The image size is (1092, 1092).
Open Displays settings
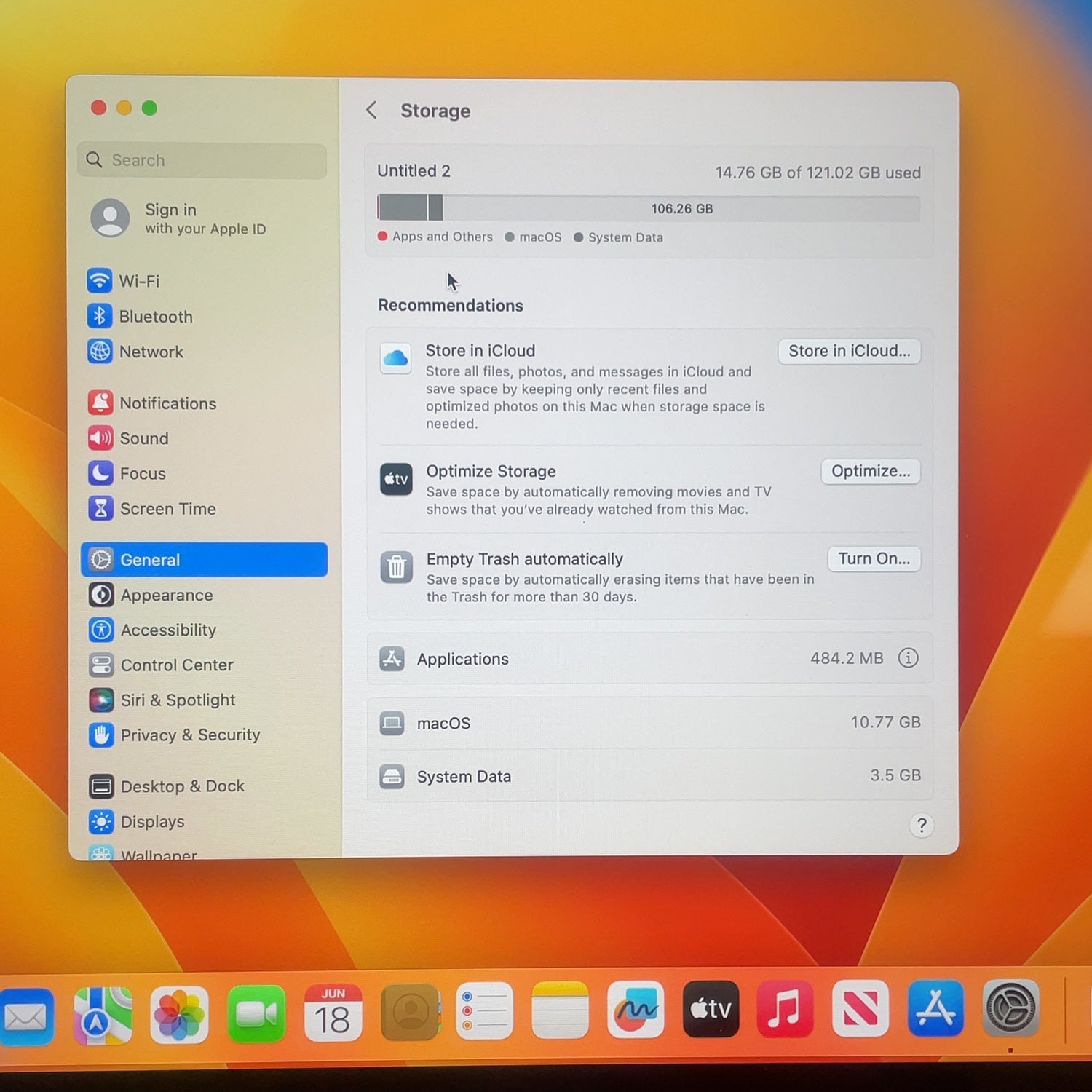tap(204, 821)
